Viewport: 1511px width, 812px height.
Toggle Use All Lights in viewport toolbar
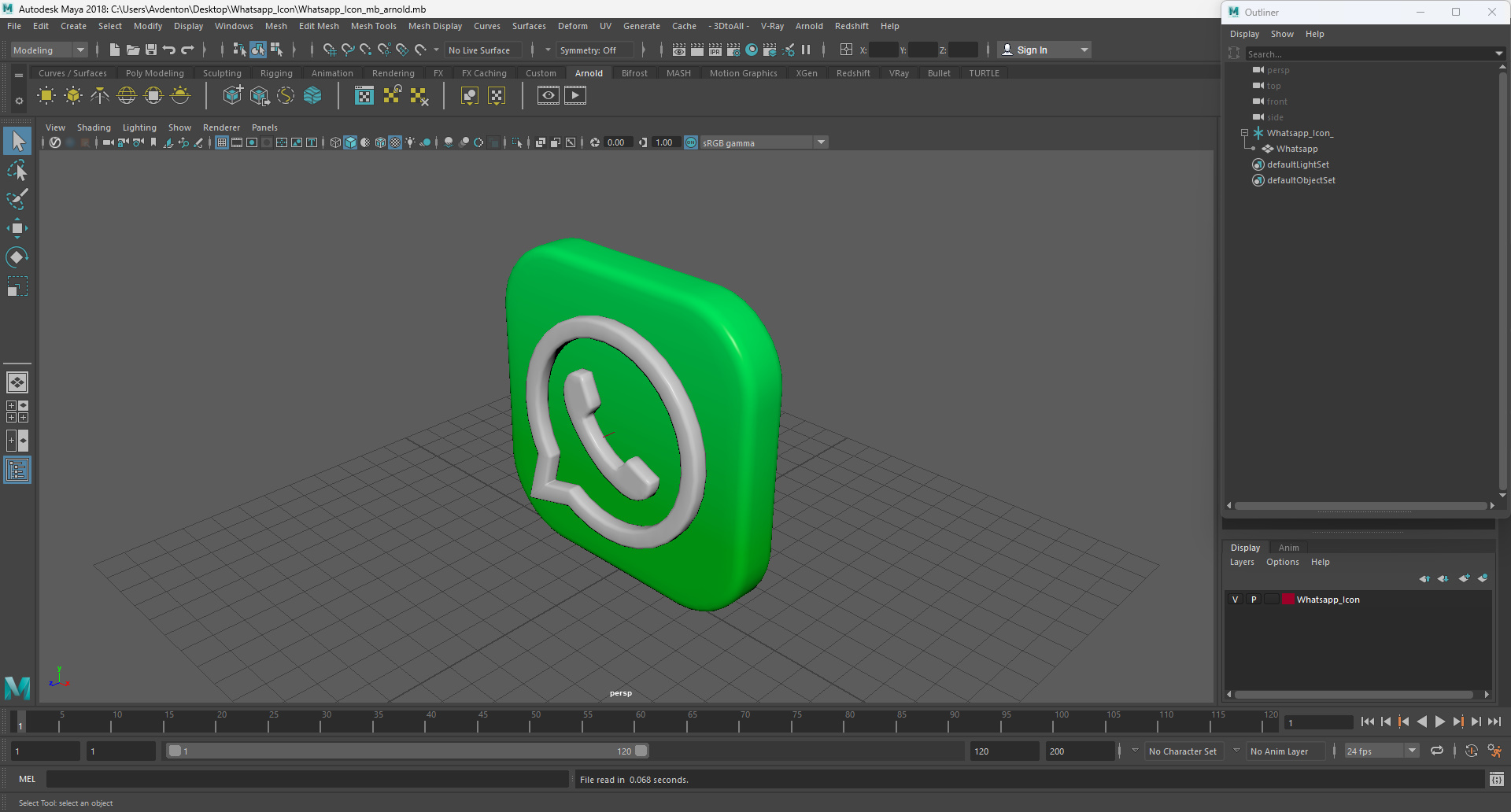(x=410, y=142)
